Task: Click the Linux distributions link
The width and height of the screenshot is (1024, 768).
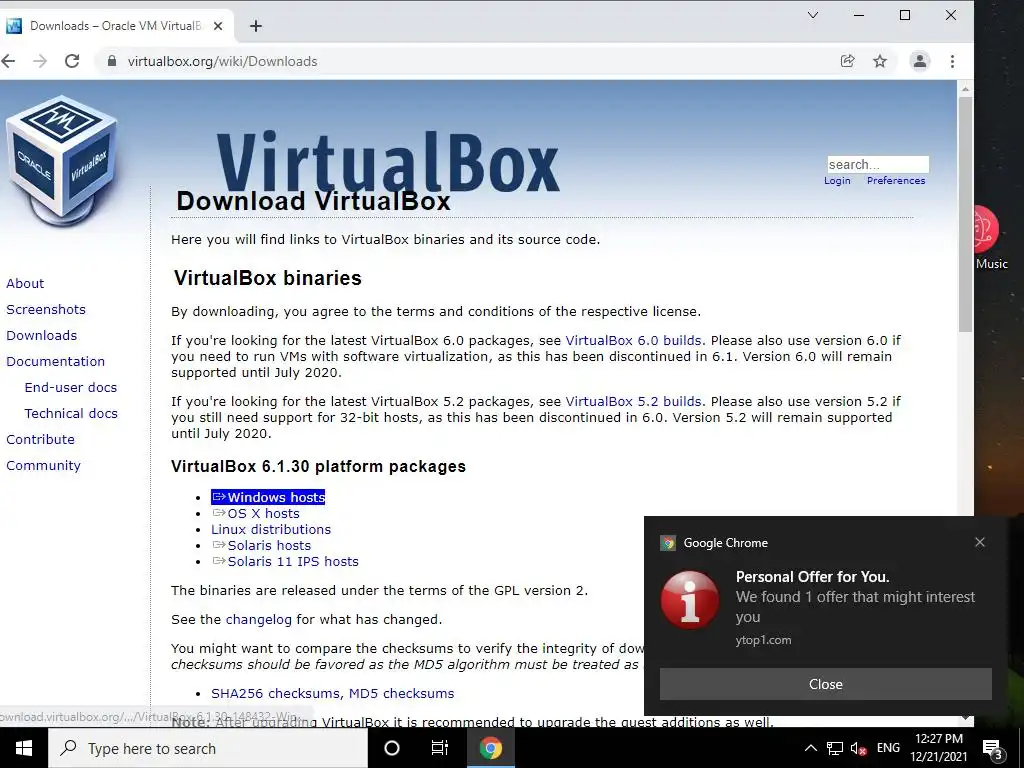Action: click(270, 530)
